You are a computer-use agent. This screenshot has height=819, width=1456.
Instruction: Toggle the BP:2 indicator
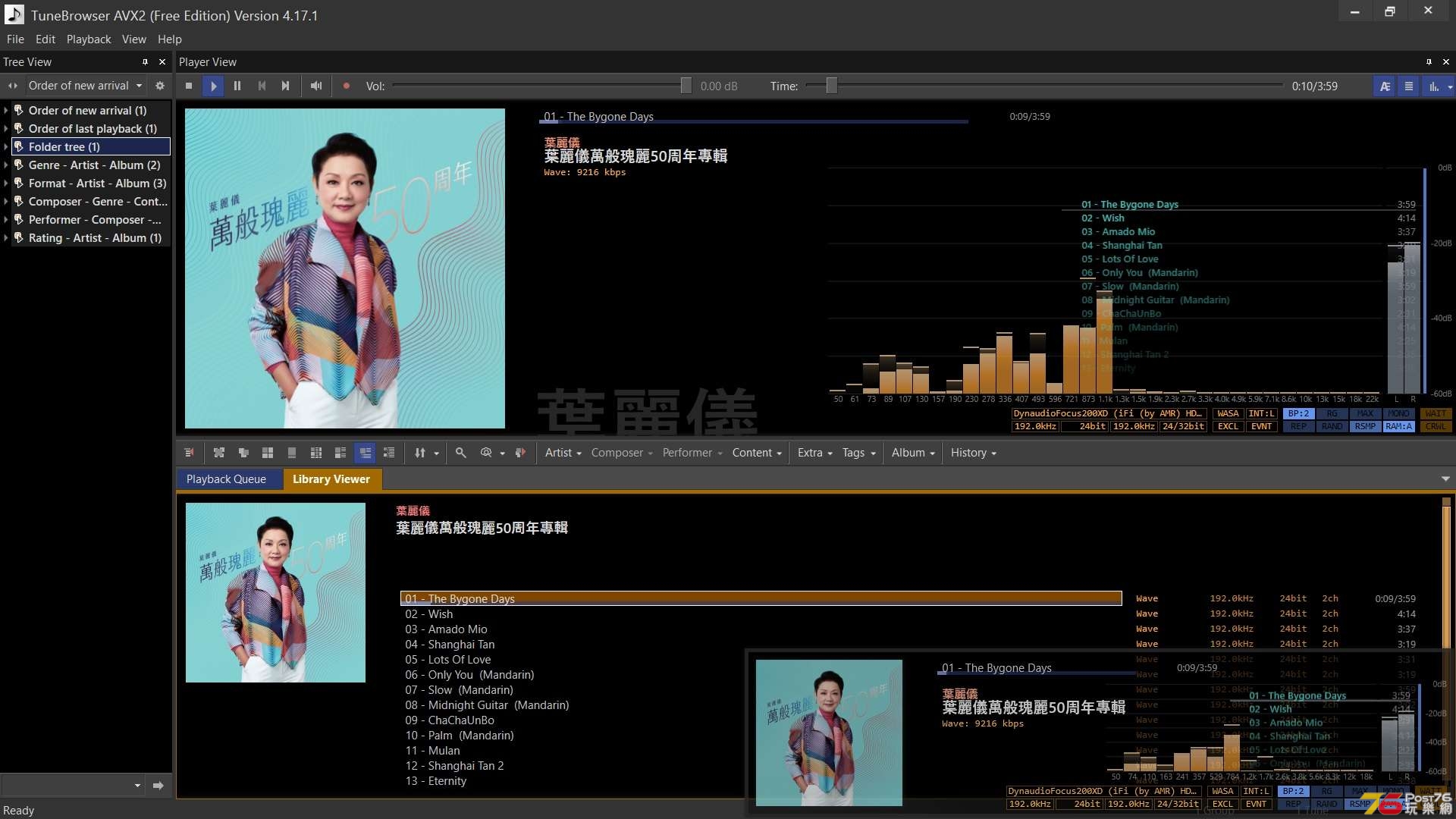click(x=1298, y=414)
